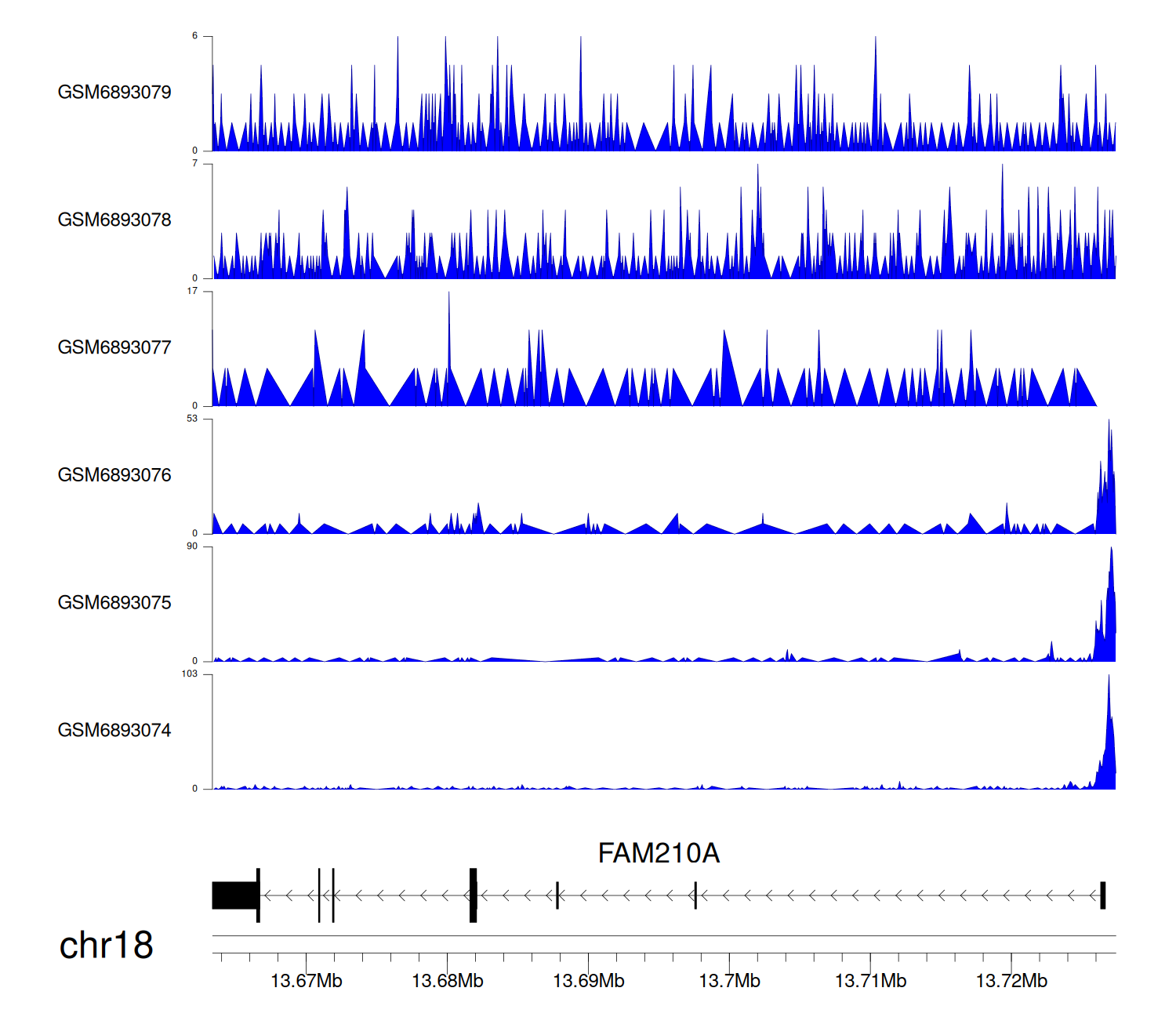Click the 13.69Mb axis label

(589, 982)
